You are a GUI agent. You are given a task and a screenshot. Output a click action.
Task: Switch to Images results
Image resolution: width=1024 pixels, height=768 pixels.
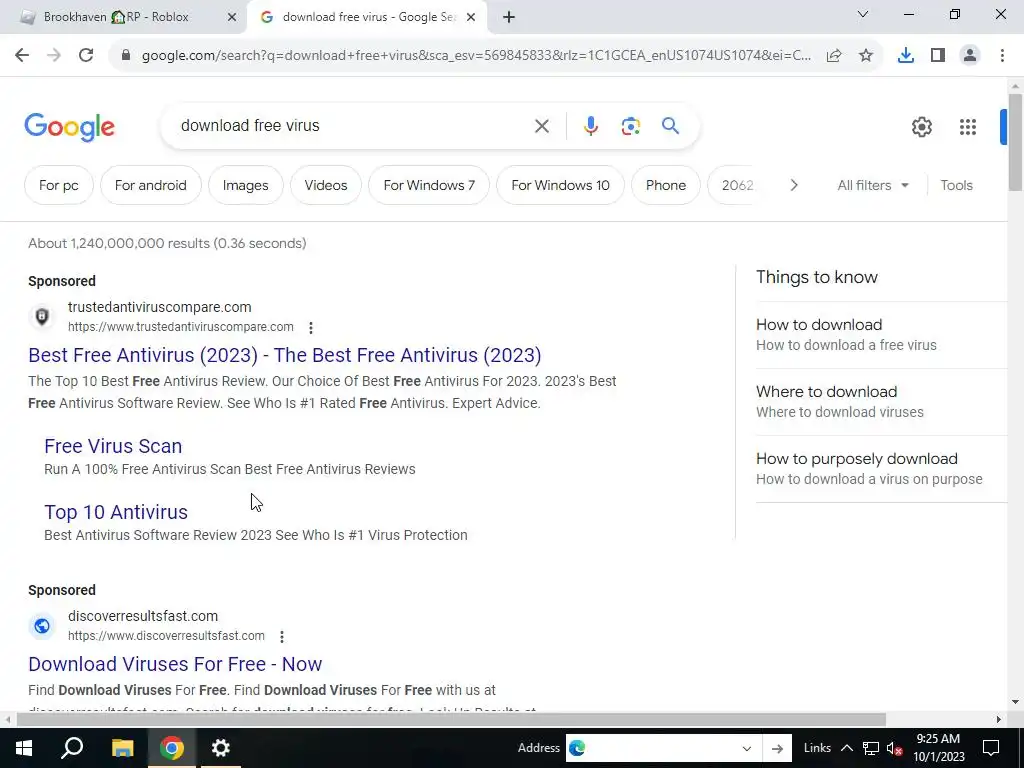click(246, 185)
